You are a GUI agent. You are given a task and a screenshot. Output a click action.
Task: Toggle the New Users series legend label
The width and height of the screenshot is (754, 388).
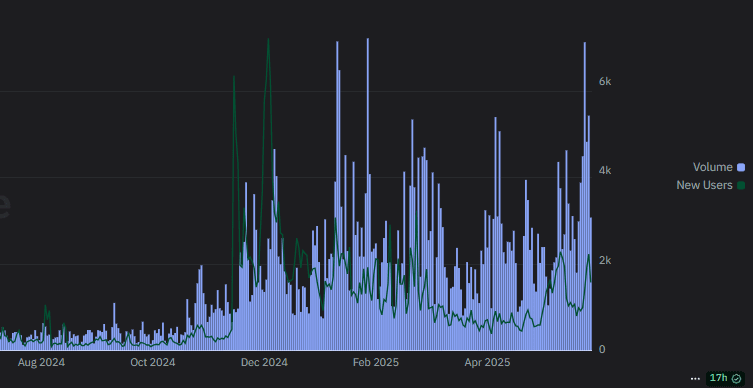(704, 185)
